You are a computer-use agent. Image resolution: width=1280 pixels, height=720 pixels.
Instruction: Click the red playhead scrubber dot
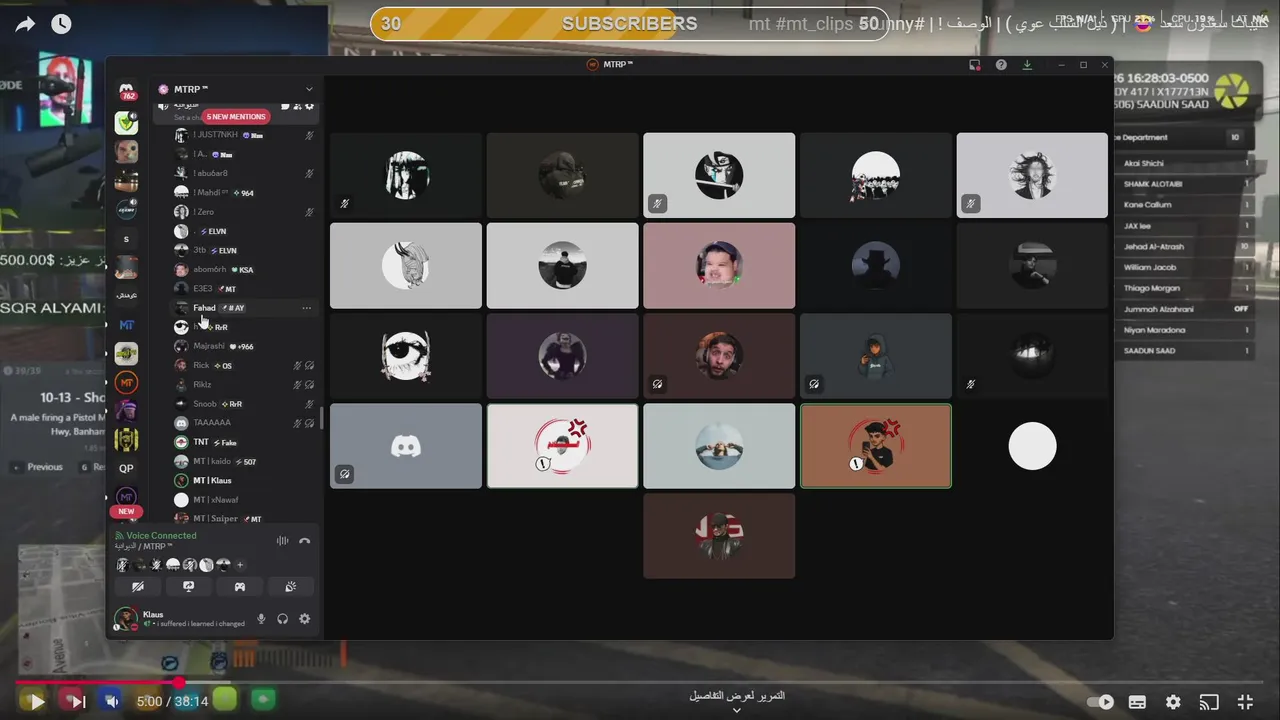point(179,683)
